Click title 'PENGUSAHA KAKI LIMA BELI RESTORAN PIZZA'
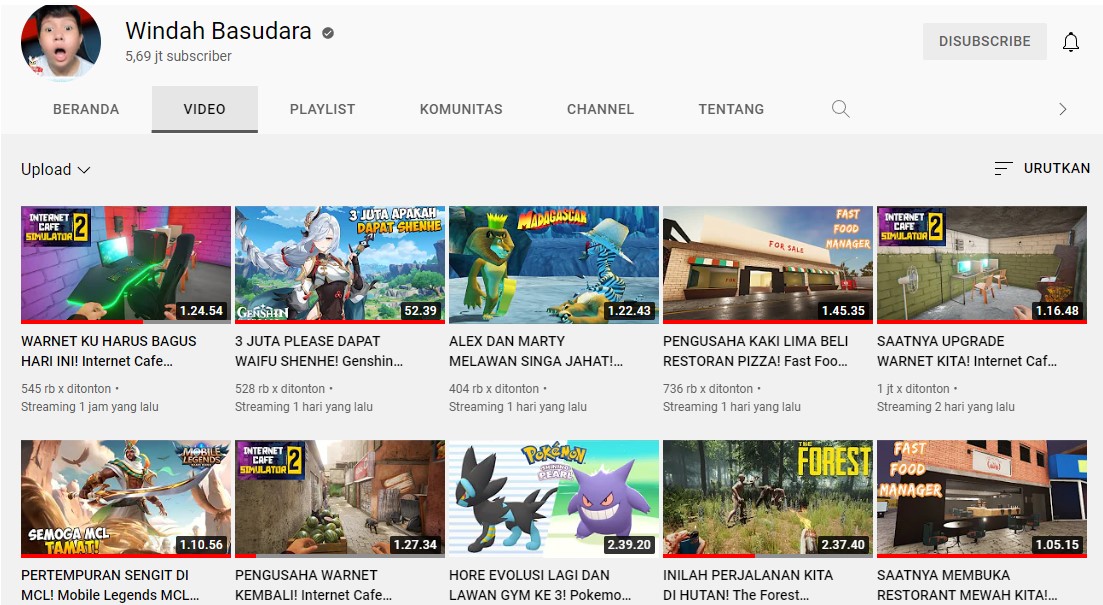Viewport: 1103px width, 605px height. 755,351
